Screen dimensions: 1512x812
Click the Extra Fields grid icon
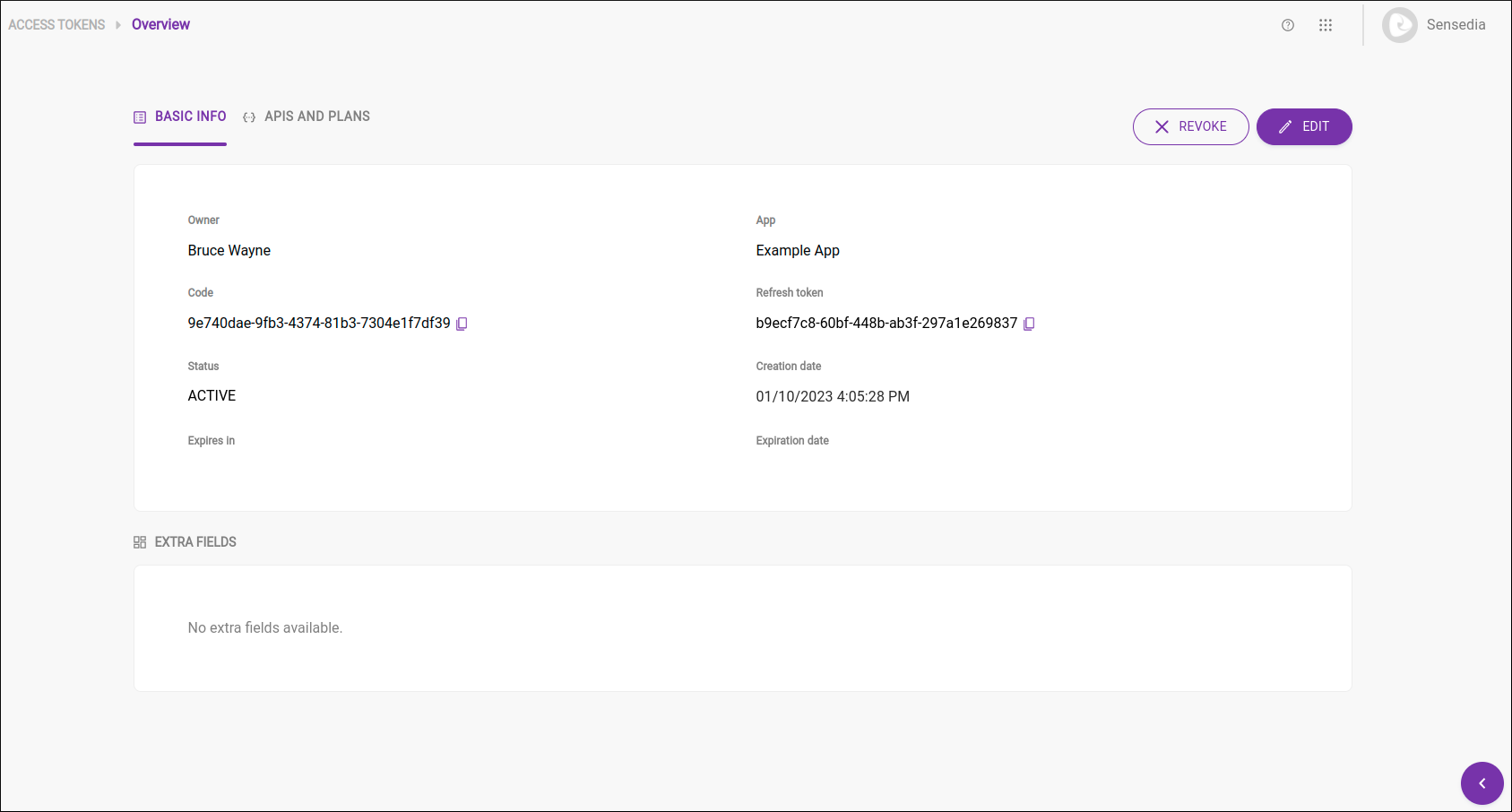click(140, 541)
